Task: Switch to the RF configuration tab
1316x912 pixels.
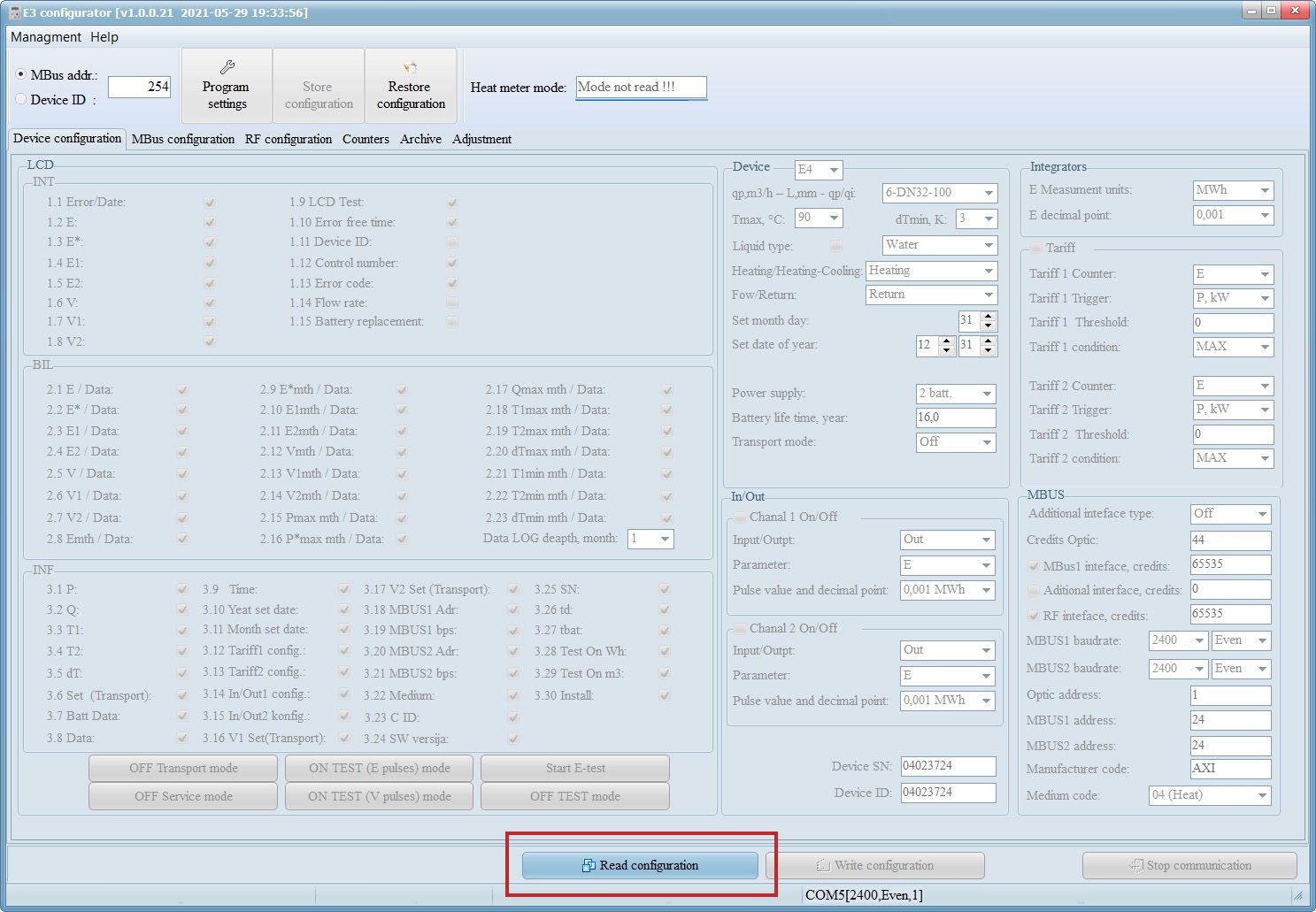Action: pyautogui.click(x=289, y=139)
